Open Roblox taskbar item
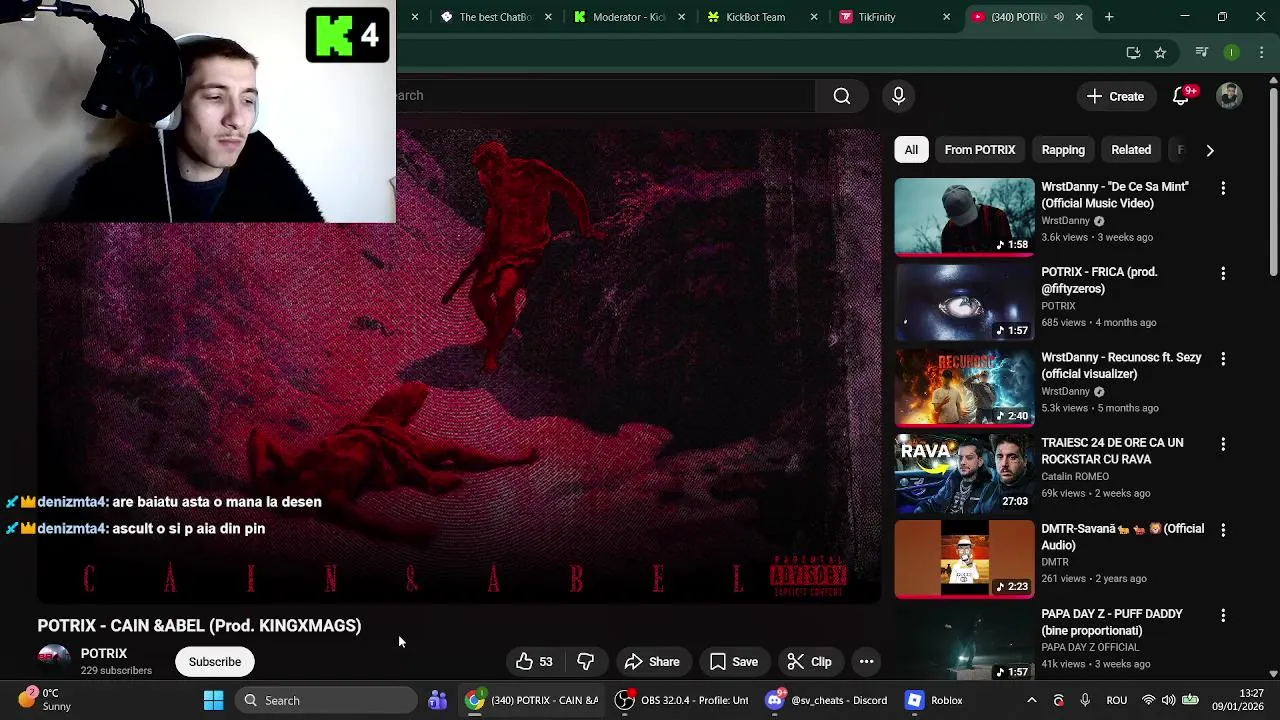This screenshot has width=1280, height=720. click(936, 700)
